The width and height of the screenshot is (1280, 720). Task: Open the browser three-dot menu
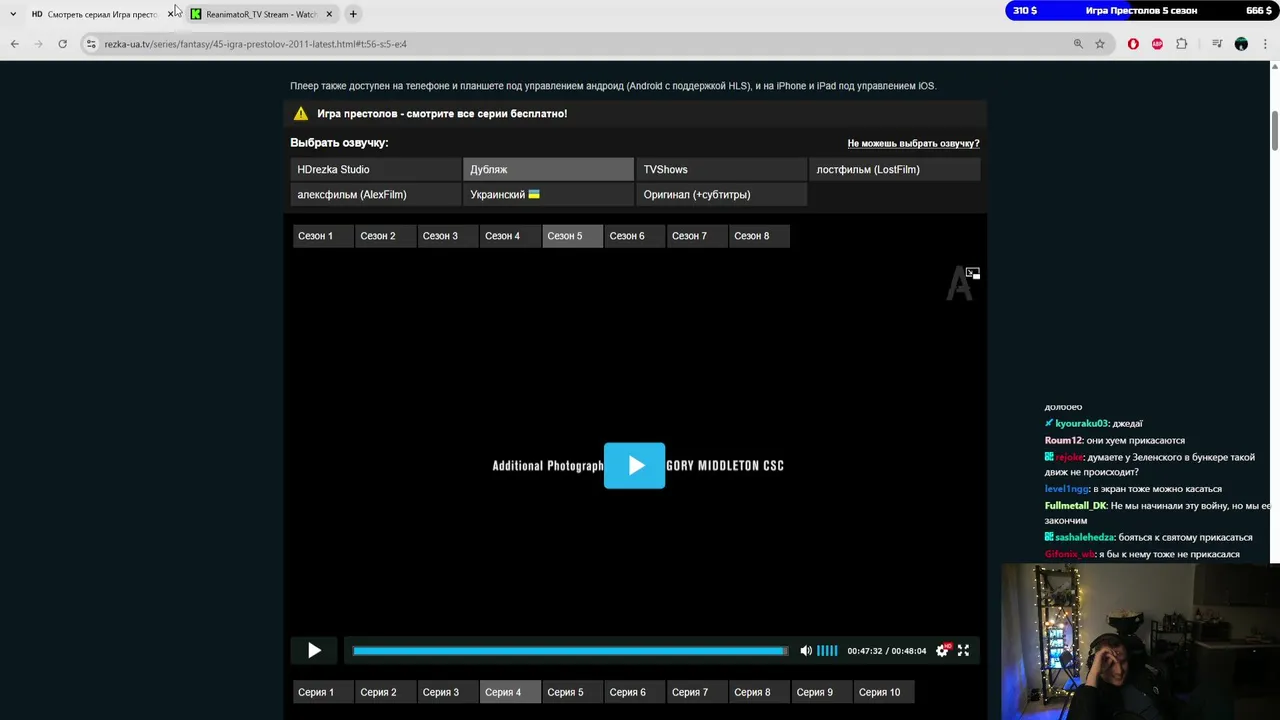(1265, 44)
